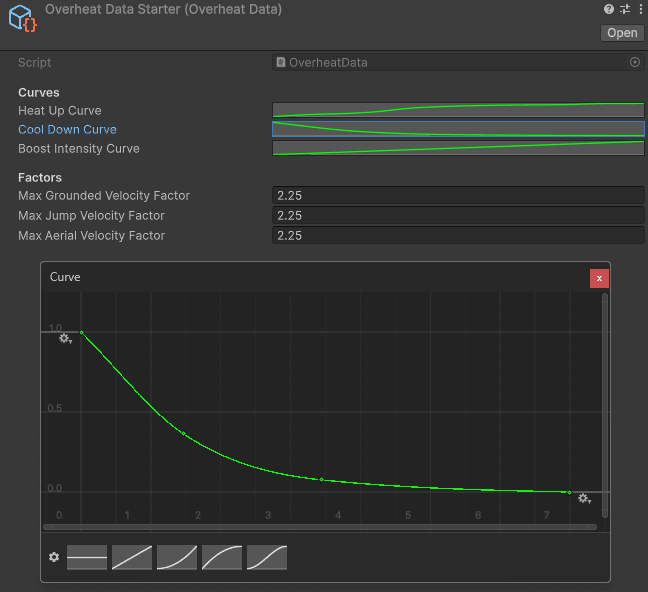Click the Overheat Data Starter title

(x=163, y=9)
